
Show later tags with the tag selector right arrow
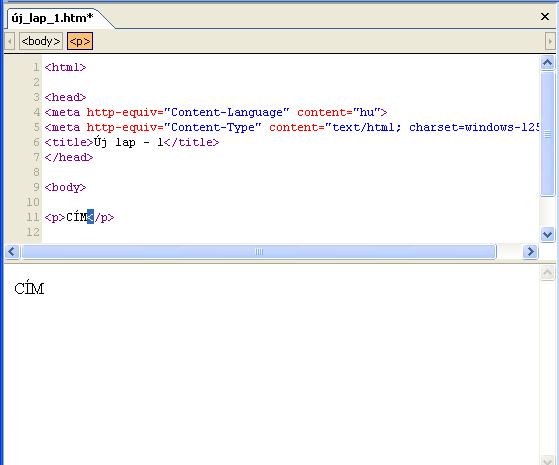tap(550, 41)
